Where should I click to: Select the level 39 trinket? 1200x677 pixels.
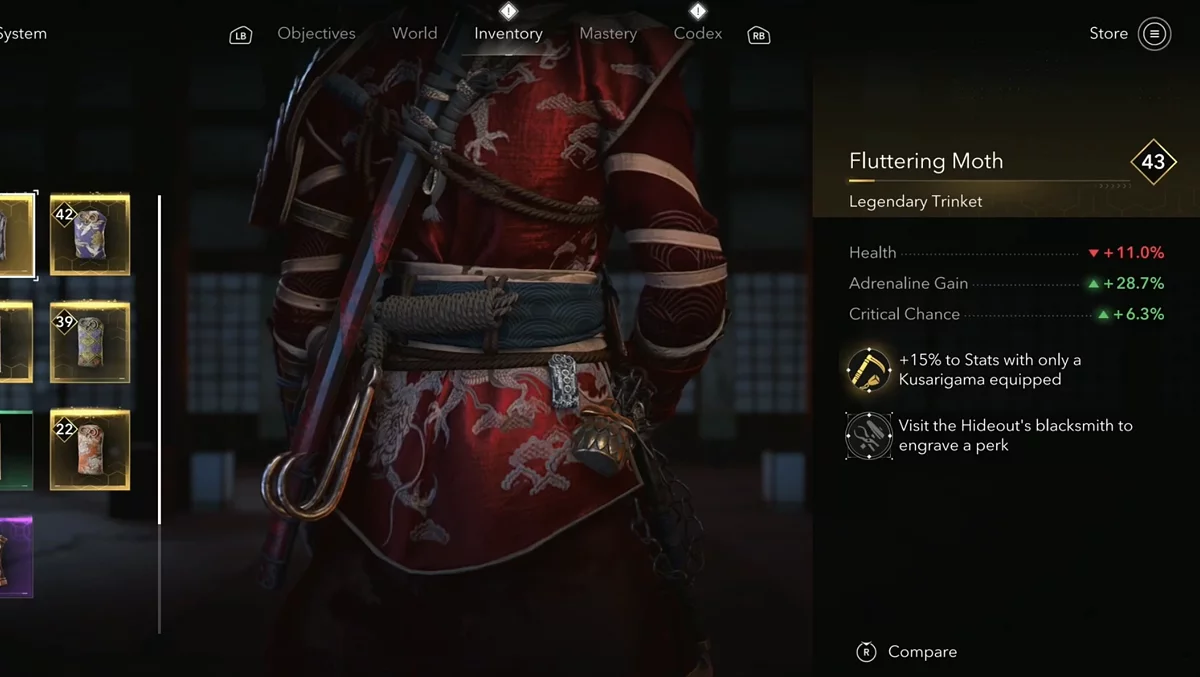[x=90, y=343]
